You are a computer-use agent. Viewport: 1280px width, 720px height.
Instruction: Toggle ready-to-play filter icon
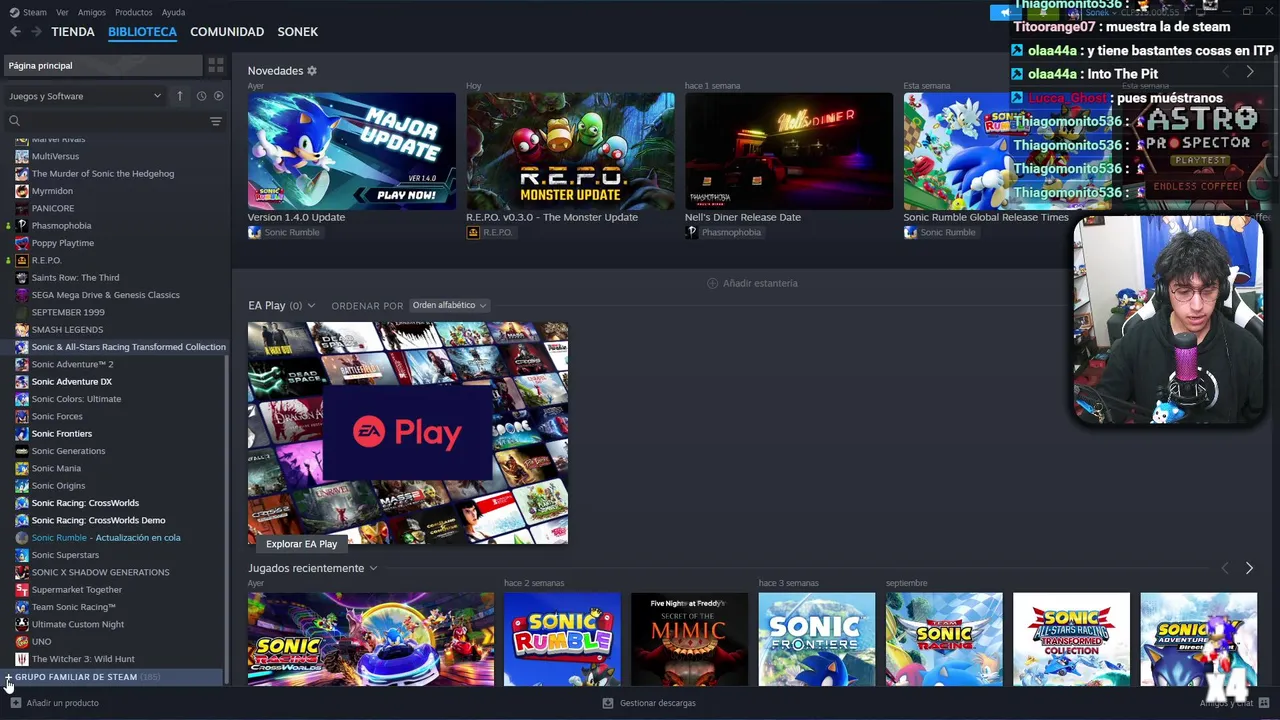219,96
